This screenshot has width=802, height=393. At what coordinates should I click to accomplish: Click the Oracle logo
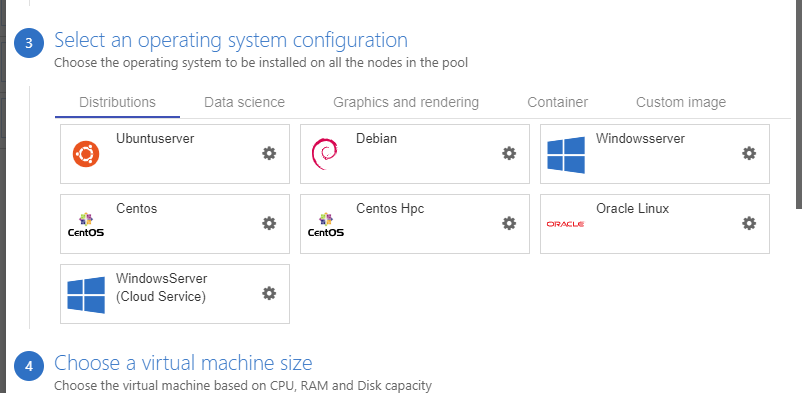coord(565,224)
